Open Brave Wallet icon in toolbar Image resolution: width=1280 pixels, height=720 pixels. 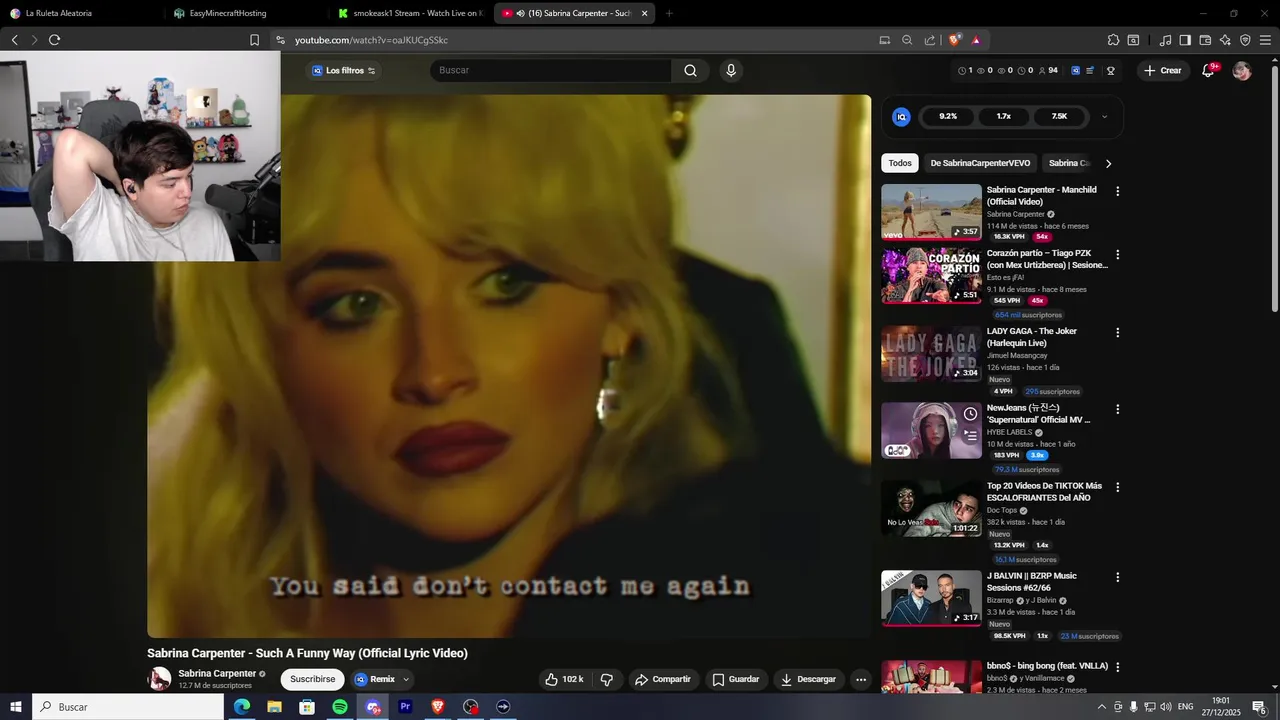click(x=1205, y=40)
